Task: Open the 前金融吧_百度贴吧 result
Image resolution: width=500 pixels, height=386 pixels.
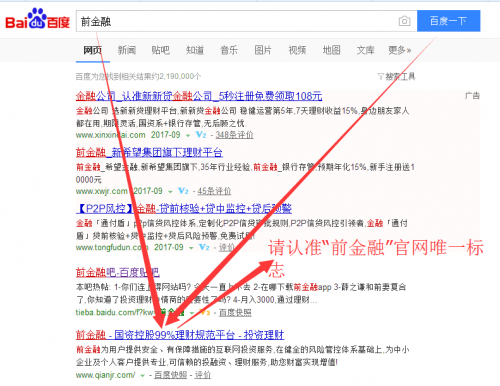Action: (x=118, y=272)
